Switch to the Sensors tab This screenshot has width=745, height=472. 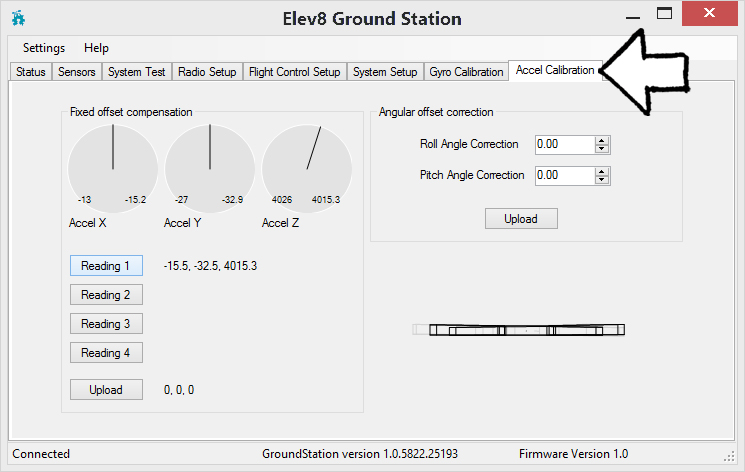(x=77, y=72)
